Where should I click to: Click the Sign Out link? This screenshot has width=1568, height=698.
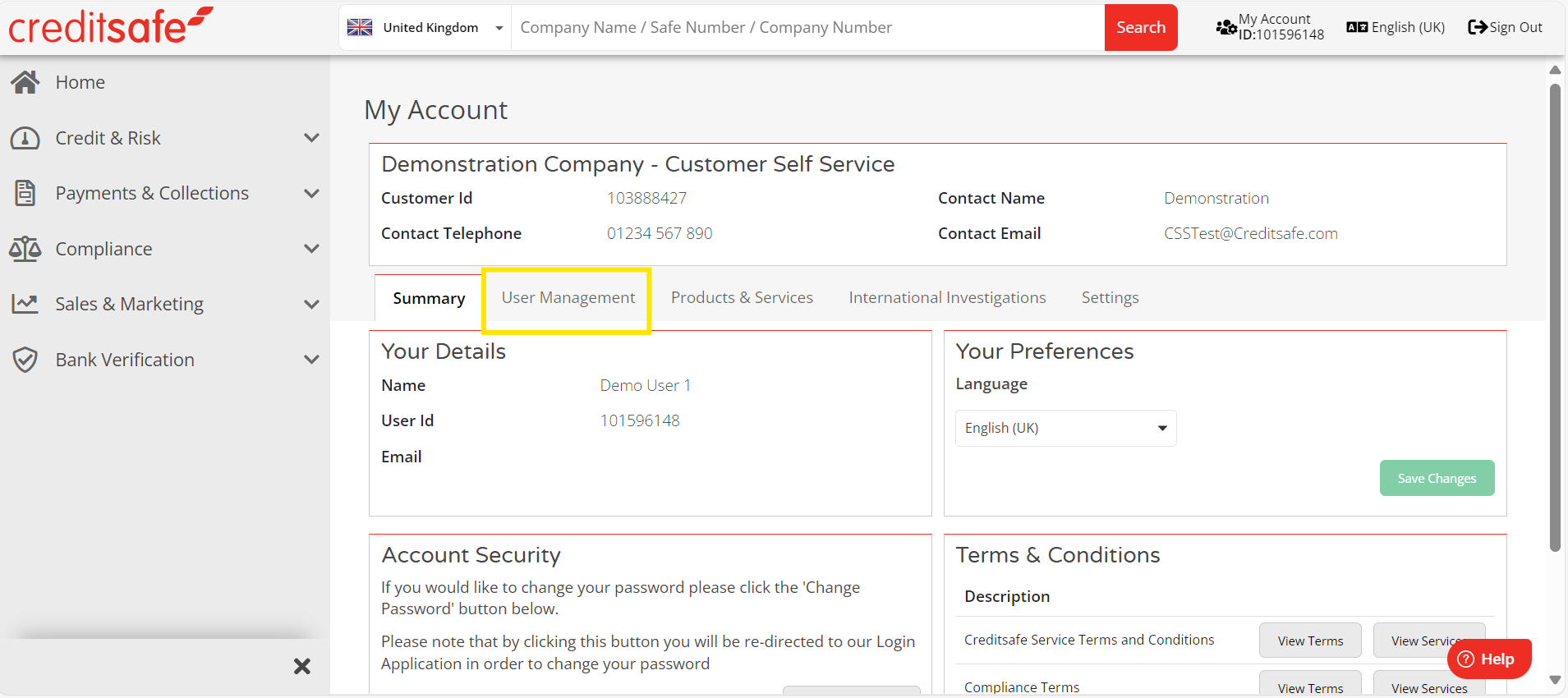[x=1505, y=27]
